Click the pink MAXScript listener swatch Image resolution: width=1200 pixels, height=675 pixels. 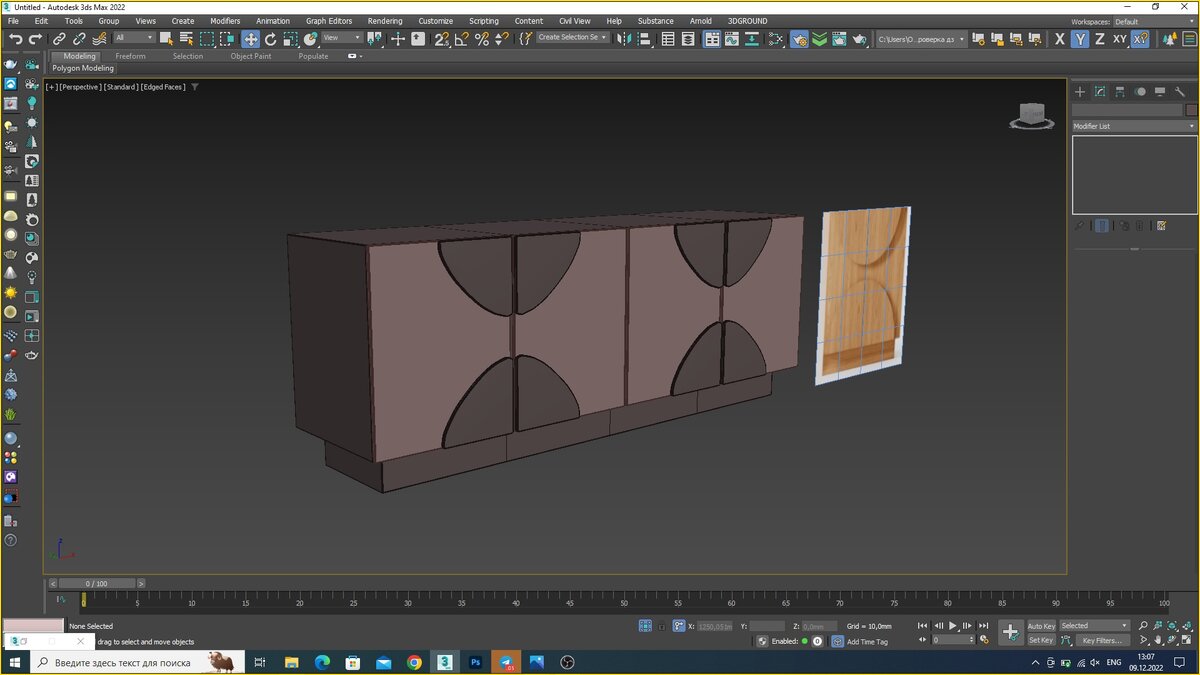33,626
